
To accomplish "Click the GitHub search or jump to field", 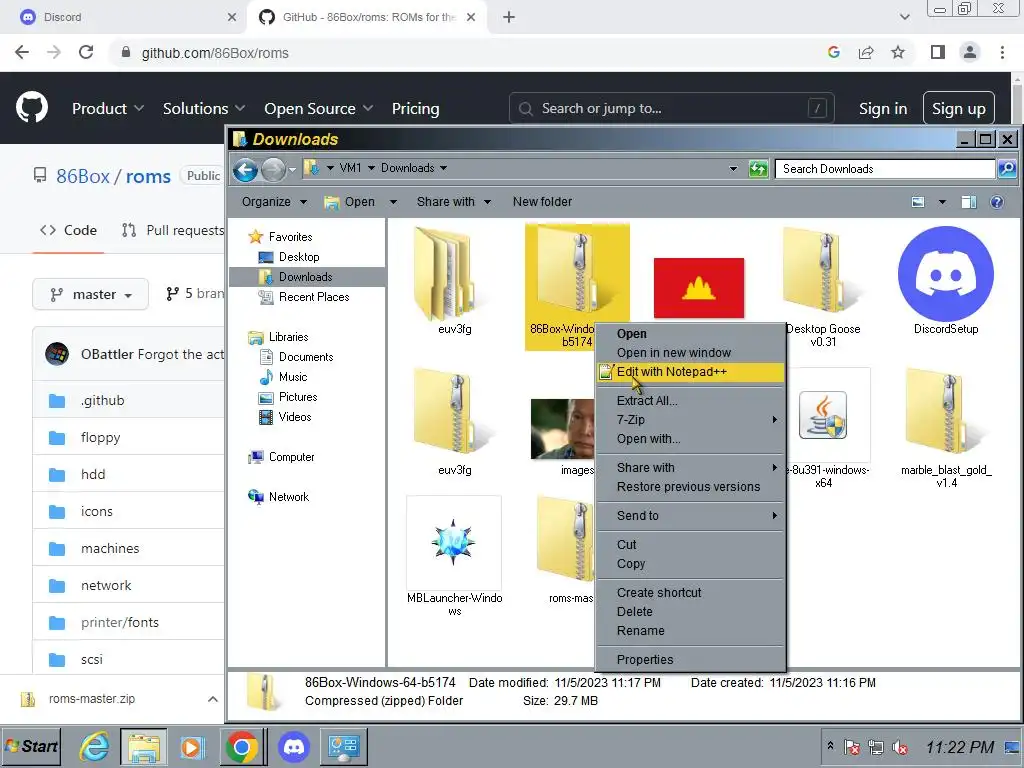I will [x=671, y=108].
